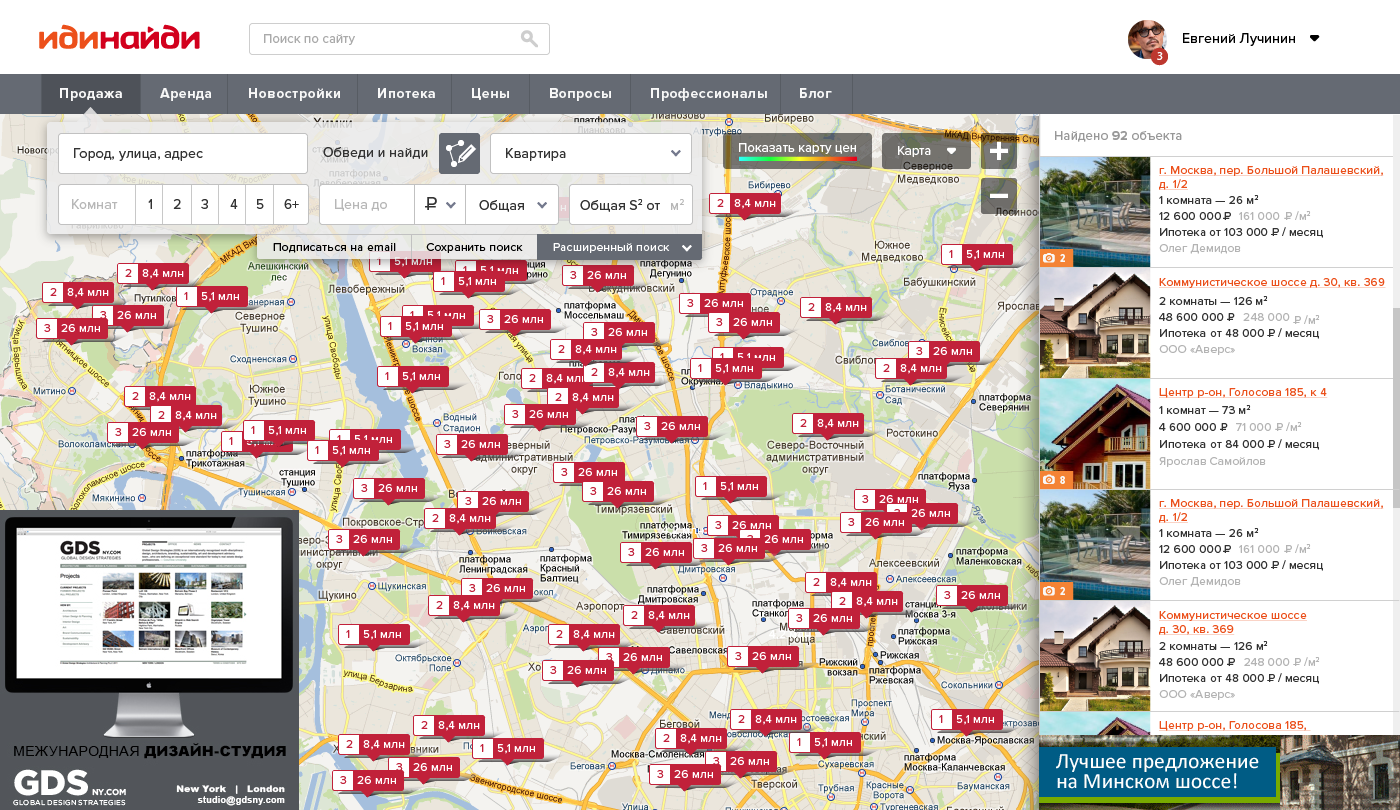
Task: Open the Аренда navigation tab
Action: pyautogui.click(x=185, y=94)
